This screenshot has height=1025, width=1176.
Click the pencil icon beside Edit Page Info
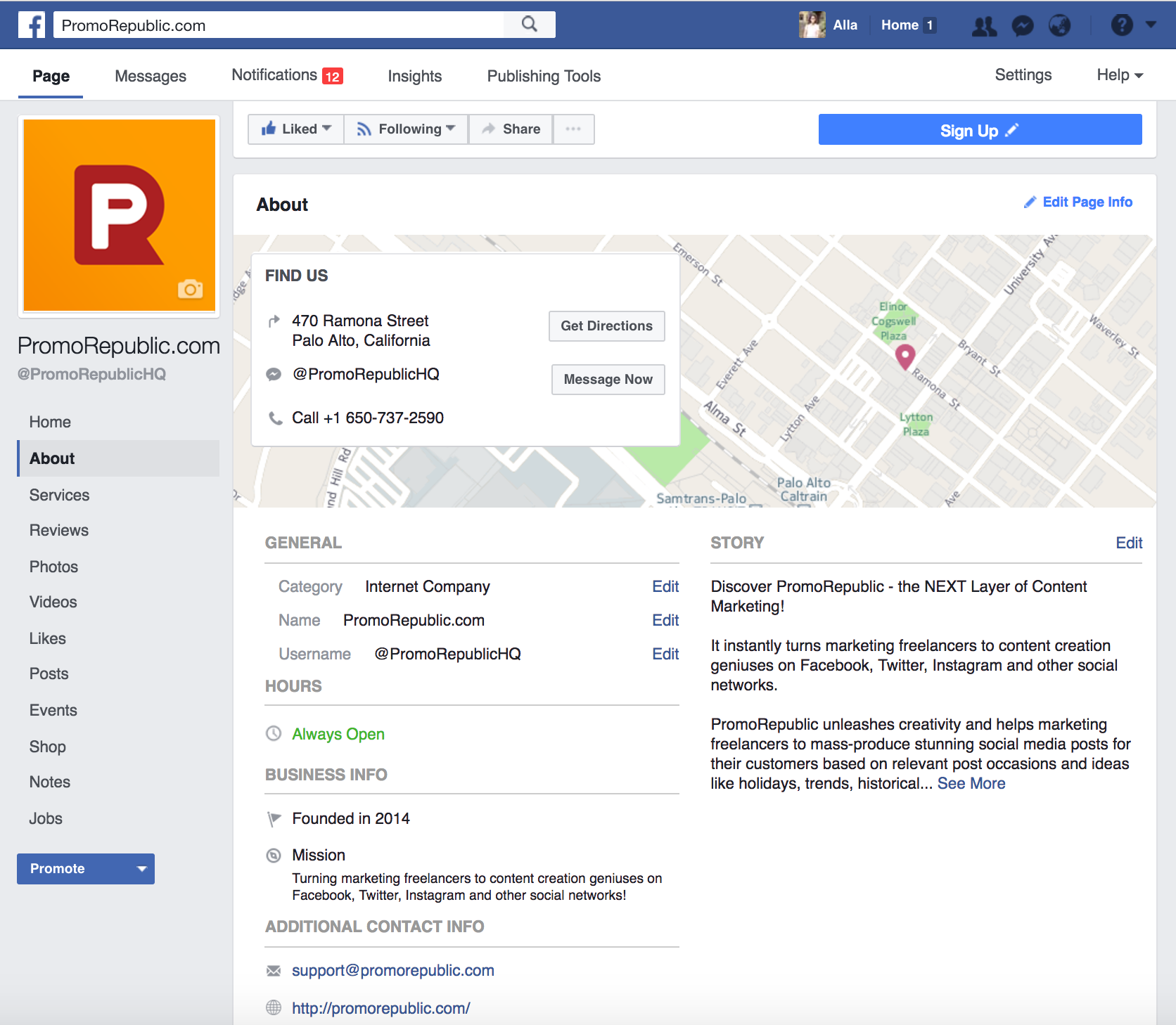(1030, 202)
